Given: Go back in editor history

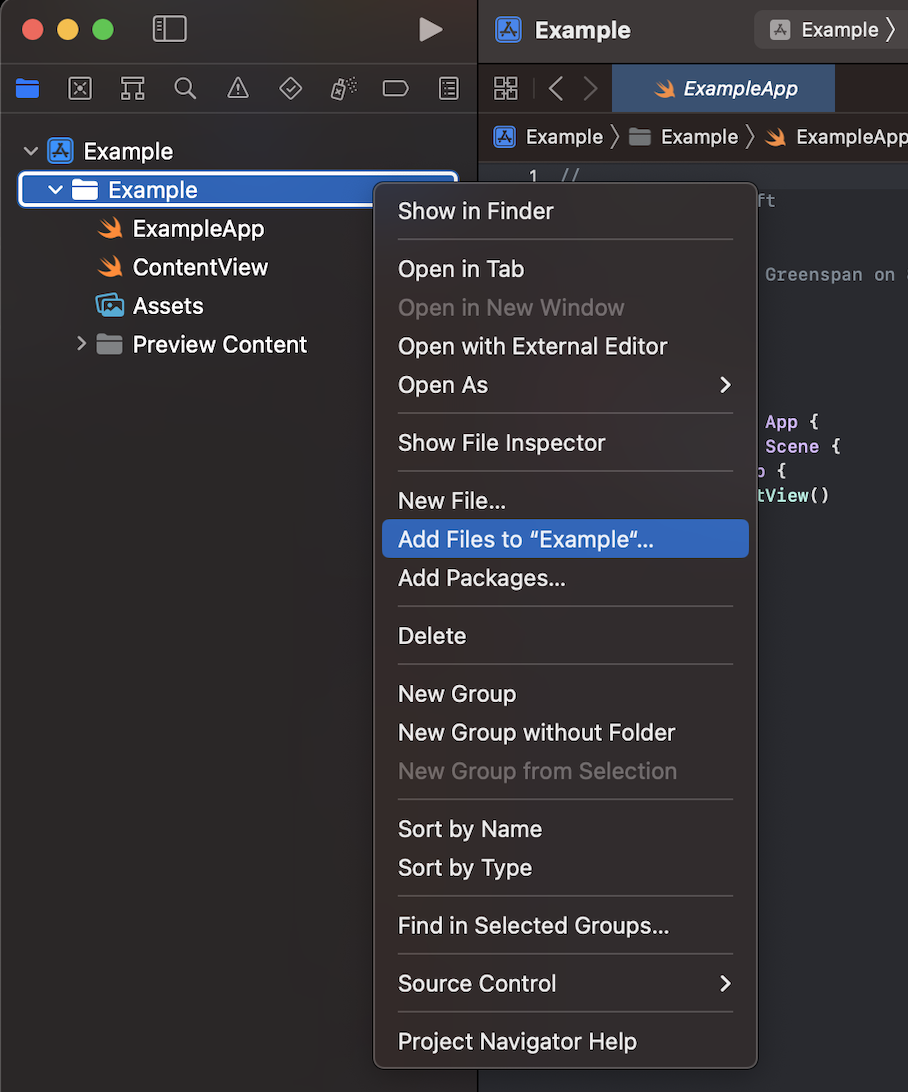Looking at the screenshot, I should (556, 88).
